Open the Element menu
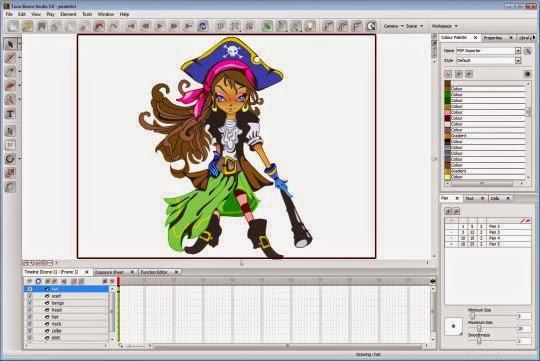This screenshot has width=540, height=361. coord(68,14)
